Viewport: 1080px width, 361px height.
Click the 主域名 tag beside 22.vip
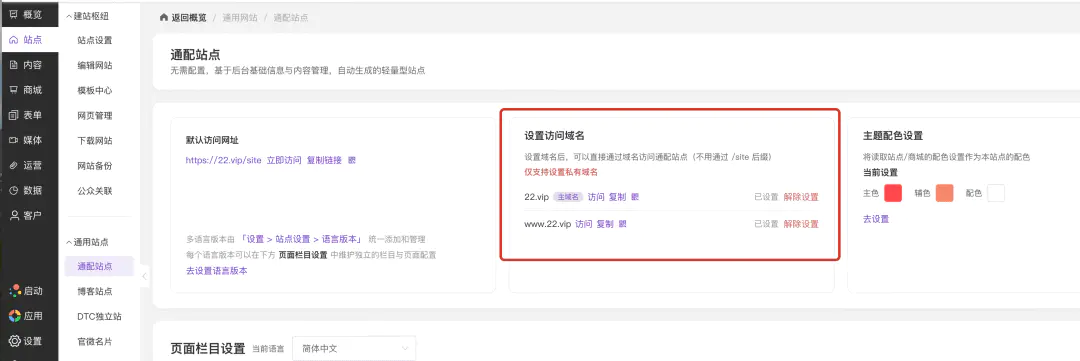coord(568,197)
